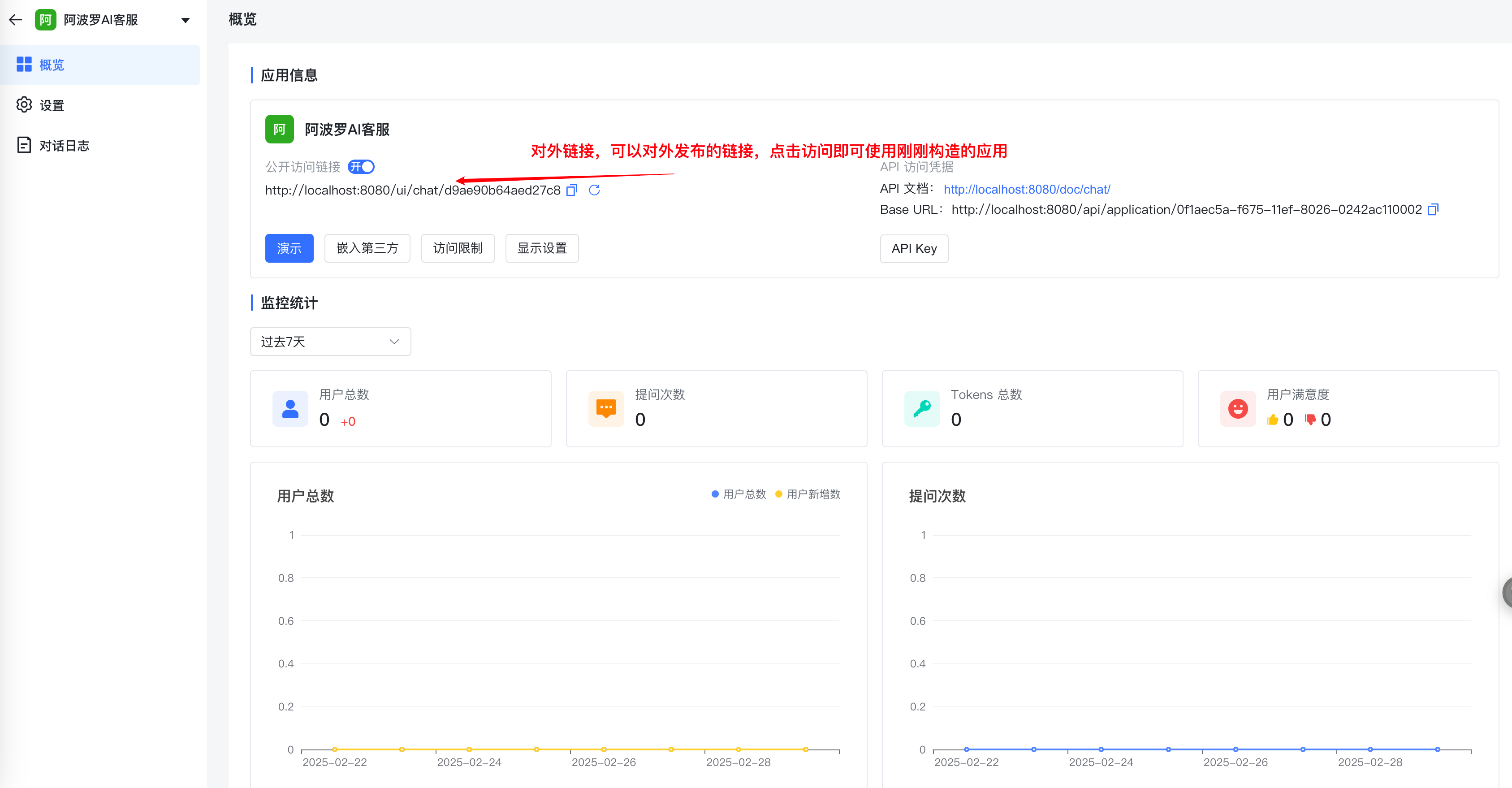The width and height of the screenshot is (1512, 788).
Task: Open the 过去7天 time range dropdown
Action: coord(330,342)
